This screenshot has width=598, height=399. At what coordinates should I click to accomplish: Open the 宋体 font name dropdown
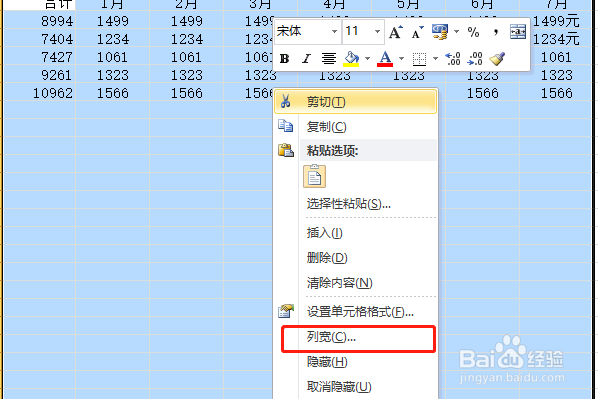334,32
